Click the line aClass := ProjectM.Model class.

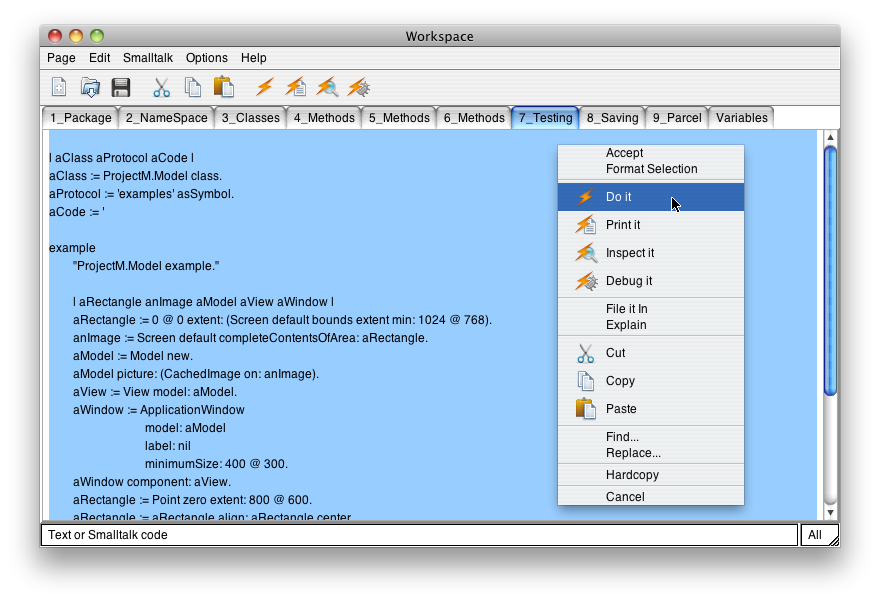[x=135, y=176]
